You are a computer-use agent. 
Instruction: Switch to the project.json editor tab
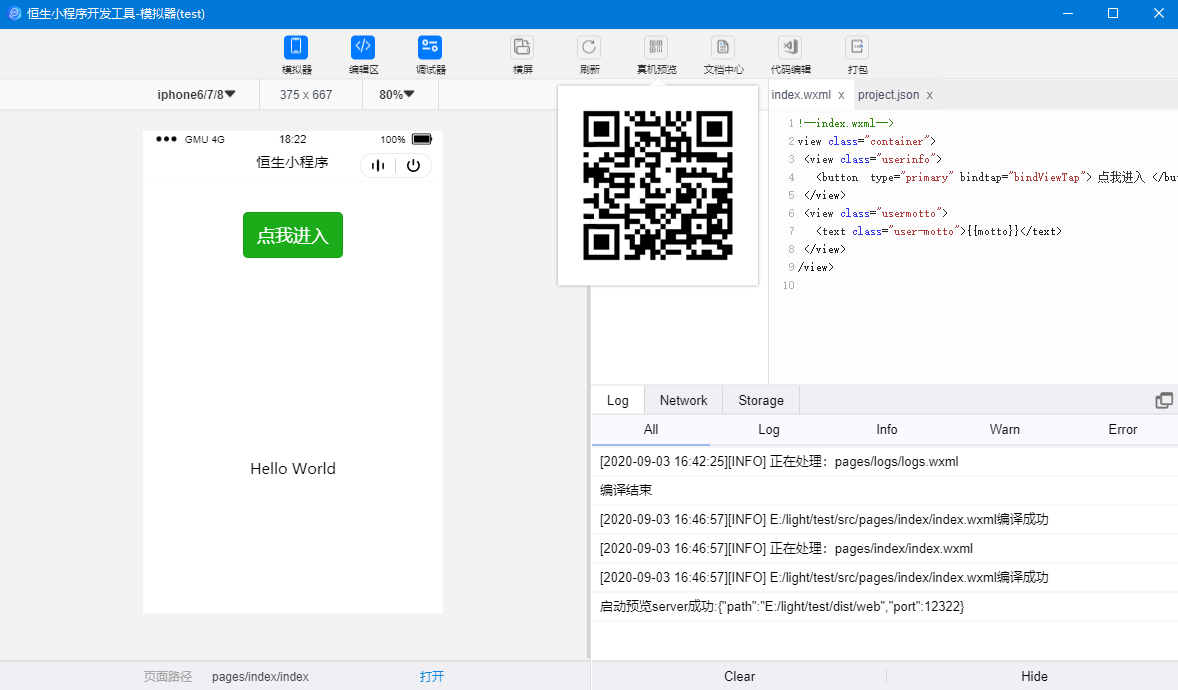pyautogui.click(x=888, y=95)
